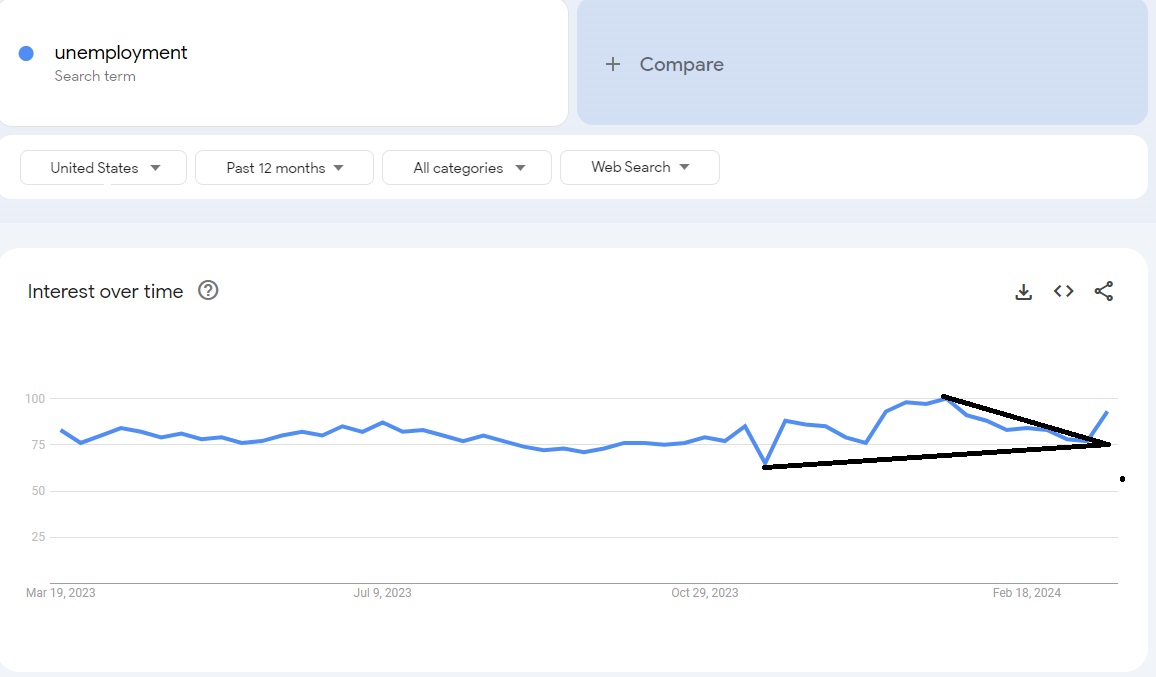The width and height of the screenshot is (1156, 677).
Task: Click the Oct 29, 2023 axis label
Action: [704, 592]
